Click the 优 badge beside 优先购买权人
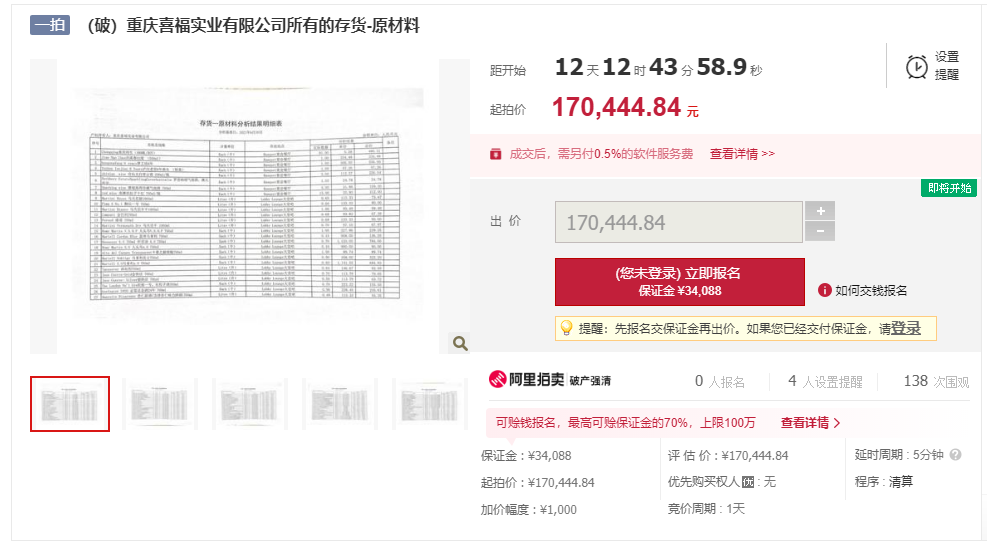Image resolution: width=987 pixels, height=546 pixels. 748,482
